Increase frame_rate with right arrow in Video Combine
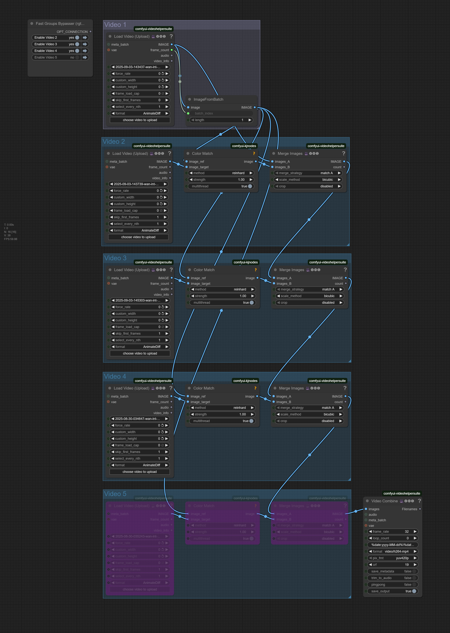Image resolution: width=450 pixels, height=633 pixels. click(x=415, y=532)
